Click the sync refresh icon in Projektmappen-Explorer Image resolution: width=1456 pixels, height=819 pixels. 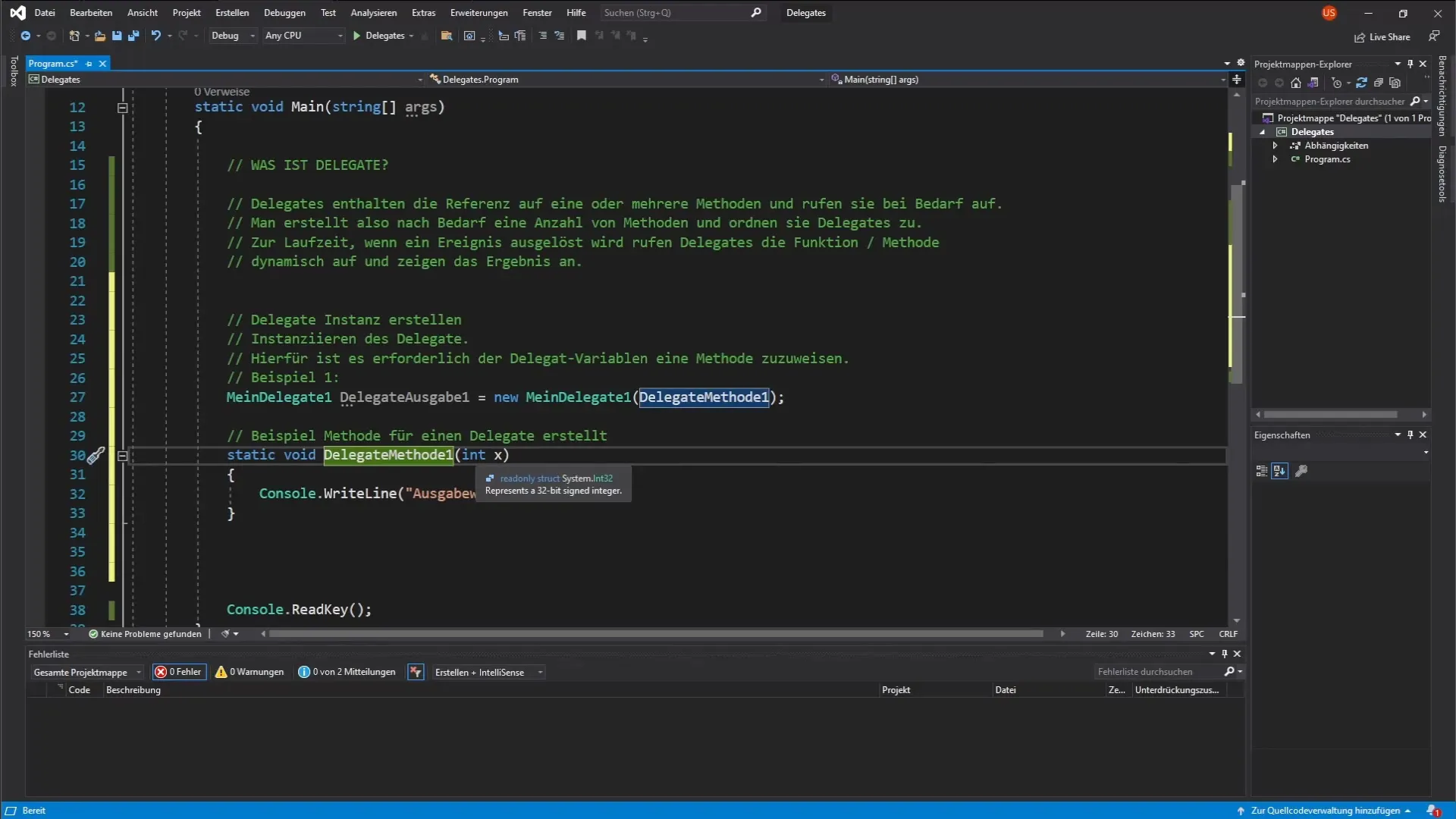1361,83
